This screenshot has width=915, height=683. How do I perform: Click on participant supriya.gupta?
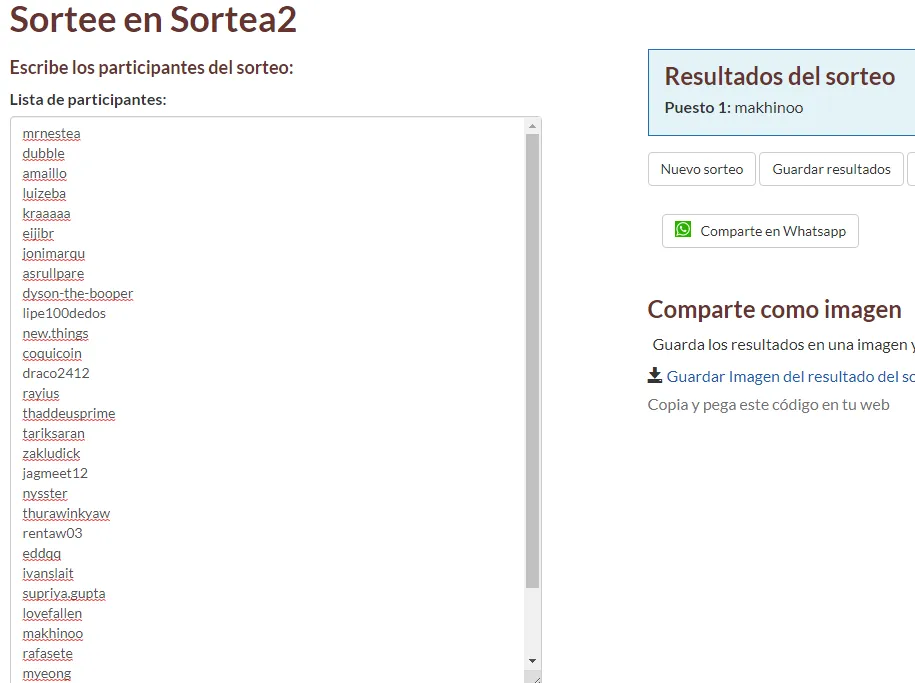pos(64,594)
